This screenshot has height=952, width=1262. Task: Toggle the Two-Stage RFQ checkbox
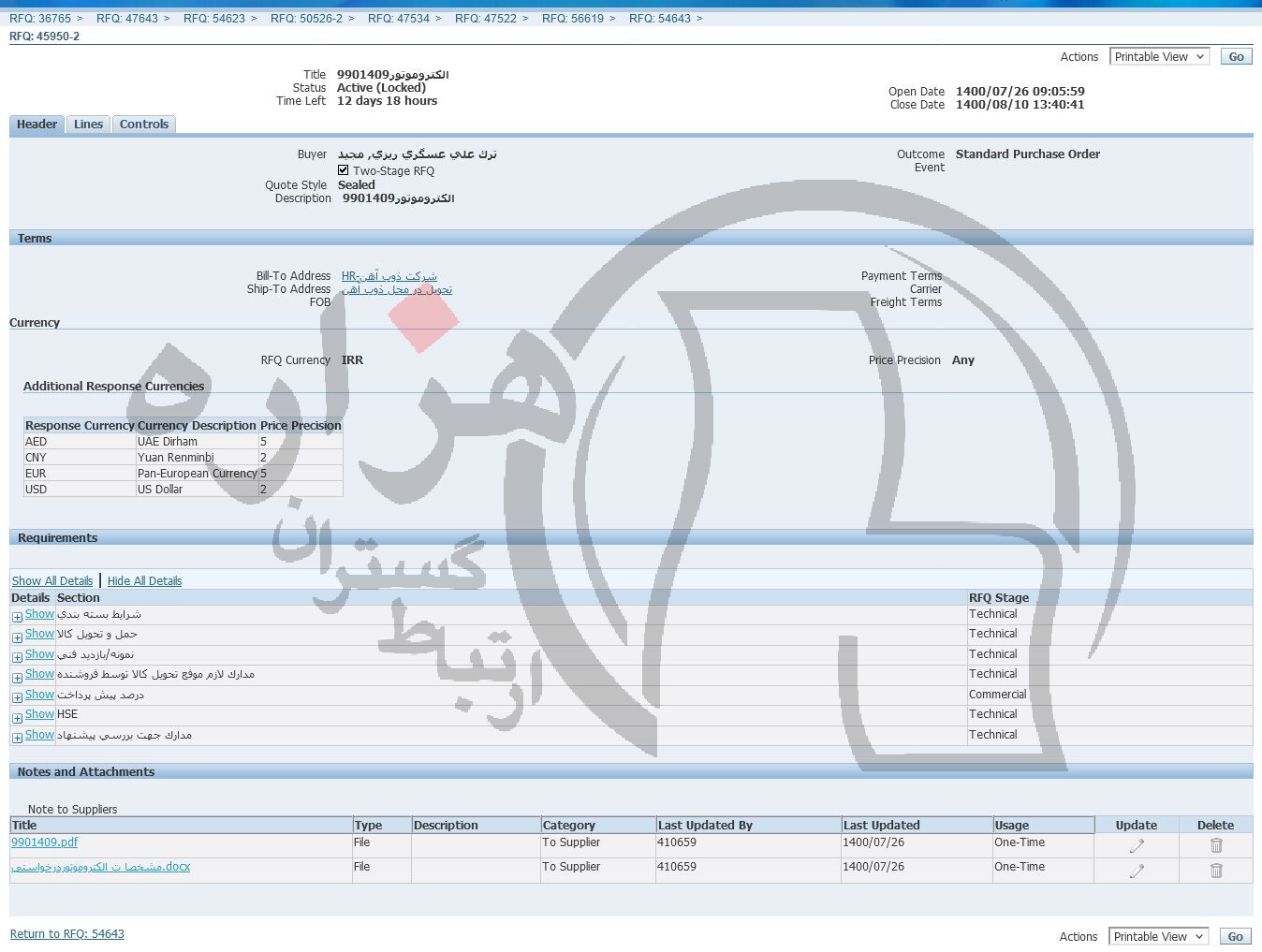pos(343,170)
